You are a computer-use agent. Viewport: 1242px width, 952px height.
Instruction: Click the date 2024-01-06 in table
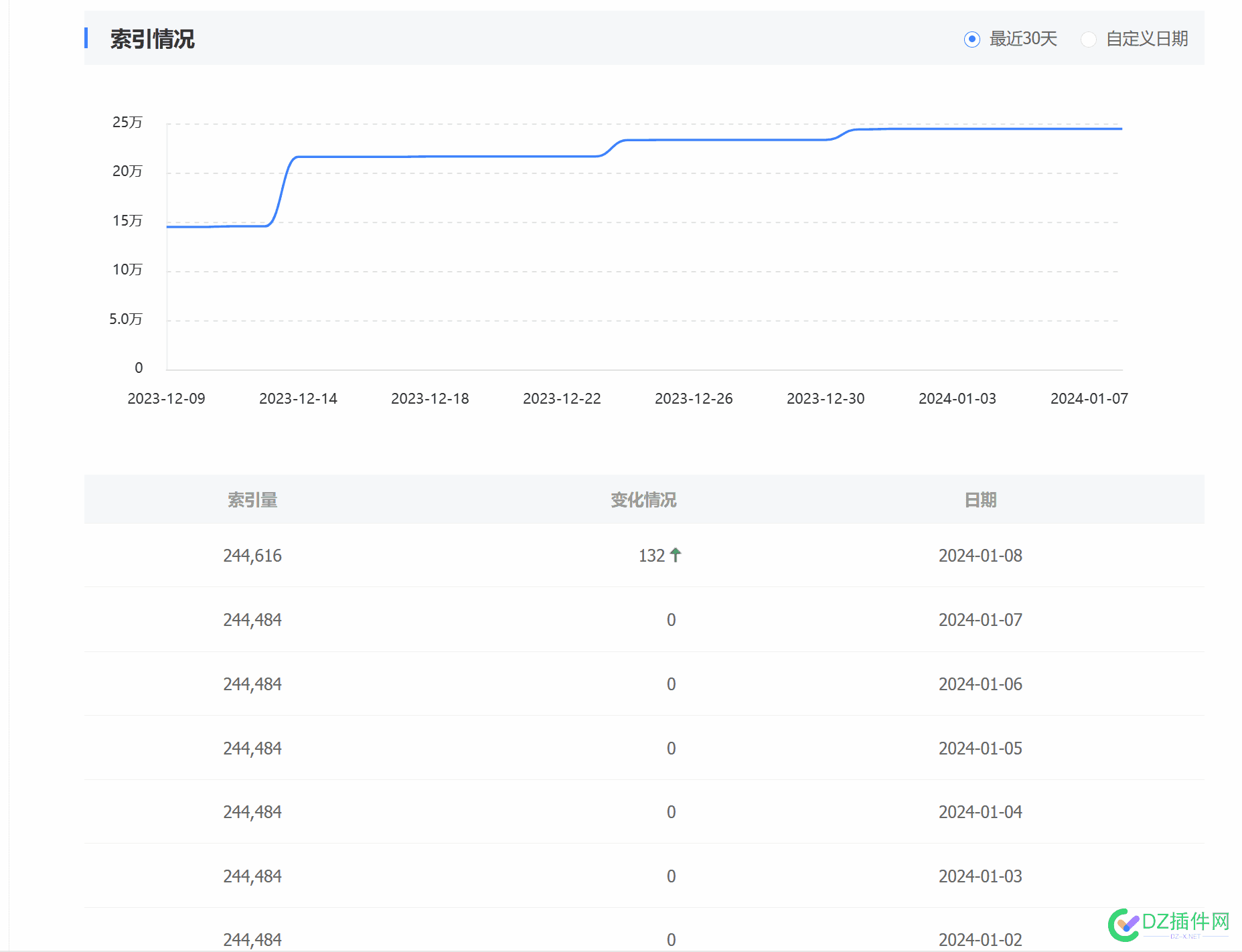tap(980, 684)
